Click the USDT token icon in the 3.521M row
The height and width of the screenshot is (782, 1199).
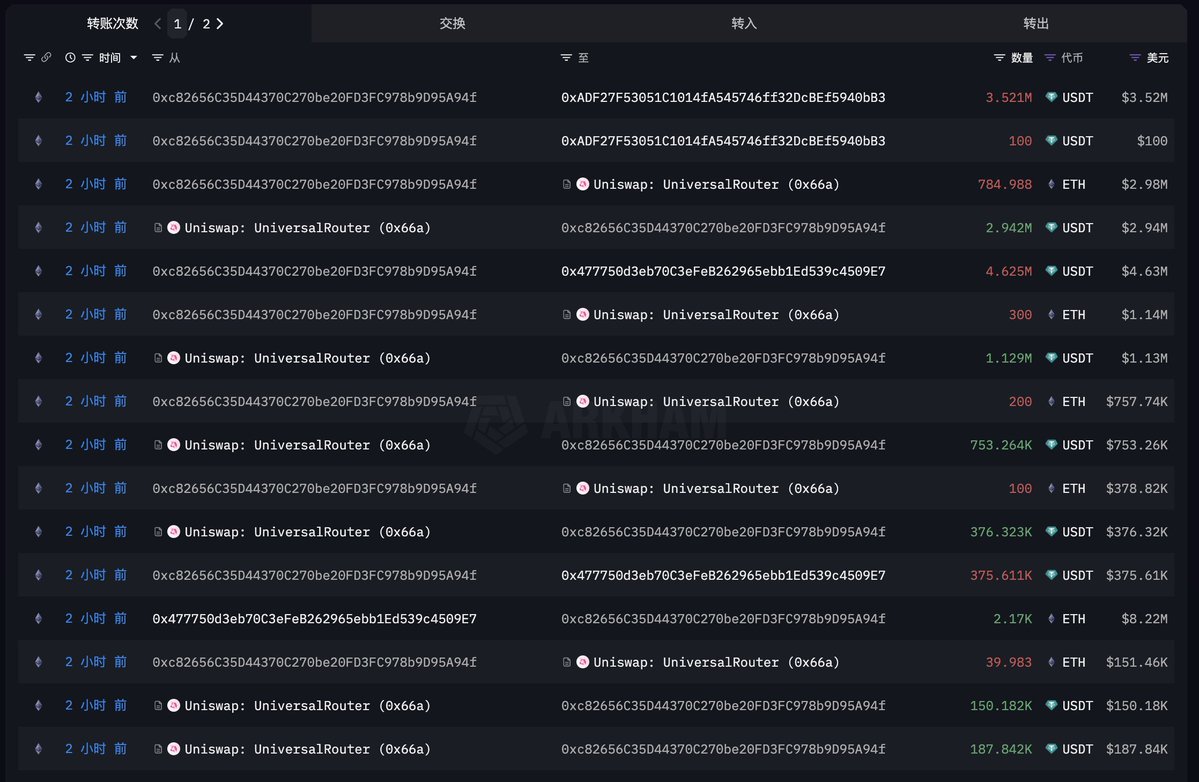[x=1051, y=97]
